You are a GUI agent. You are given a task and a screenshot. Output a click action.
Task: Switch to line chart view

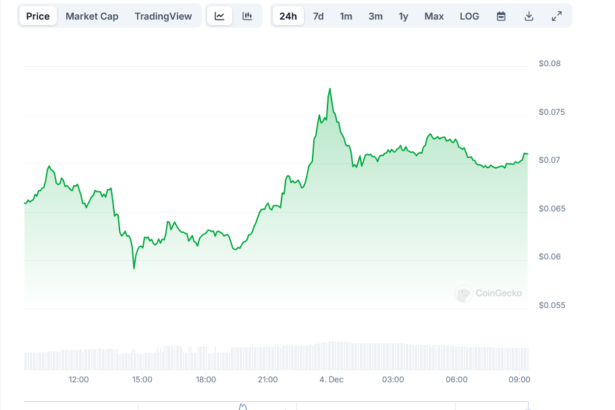click(220, 16)
